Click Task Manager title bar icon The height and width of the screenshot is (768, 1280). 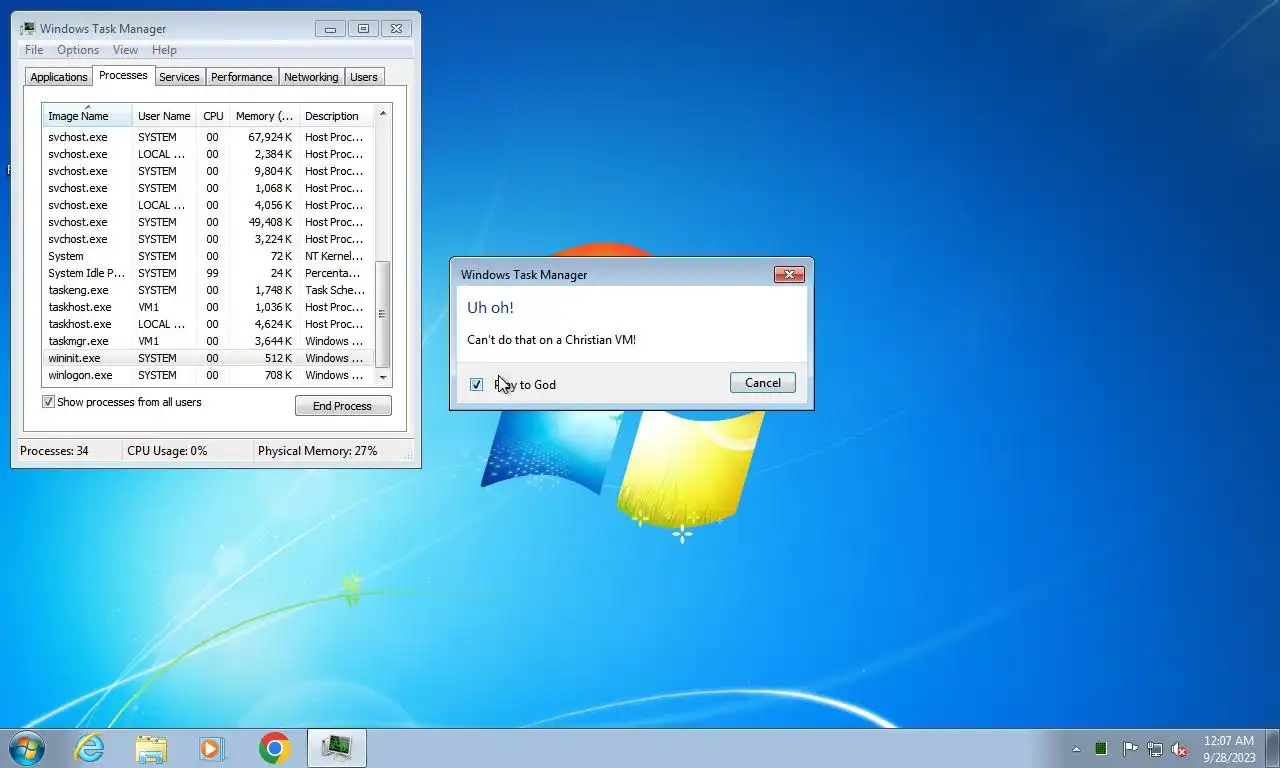[27, 28]
